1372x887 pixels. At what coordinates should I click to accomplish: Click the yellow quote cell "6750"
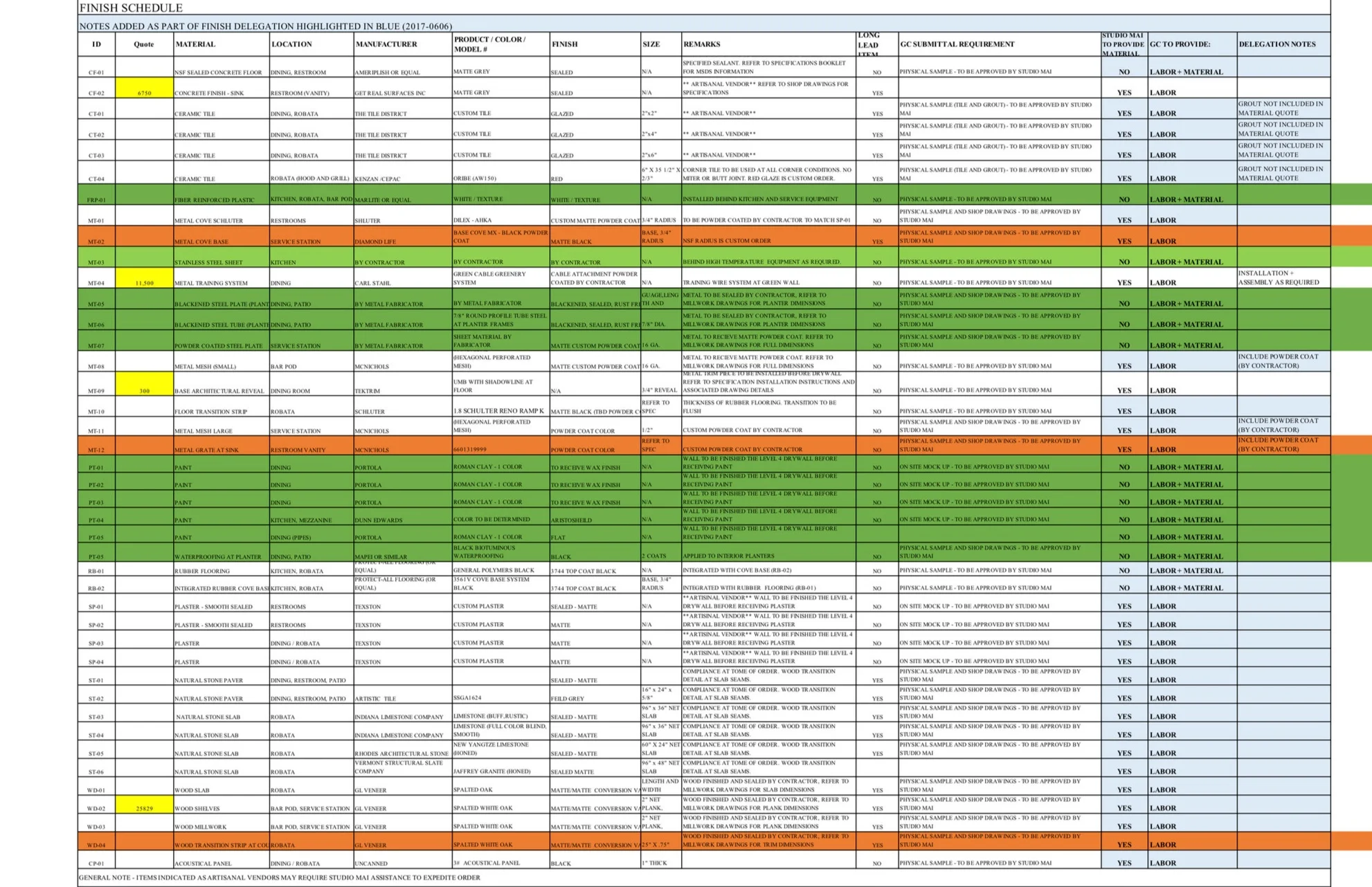coord(144,88)
